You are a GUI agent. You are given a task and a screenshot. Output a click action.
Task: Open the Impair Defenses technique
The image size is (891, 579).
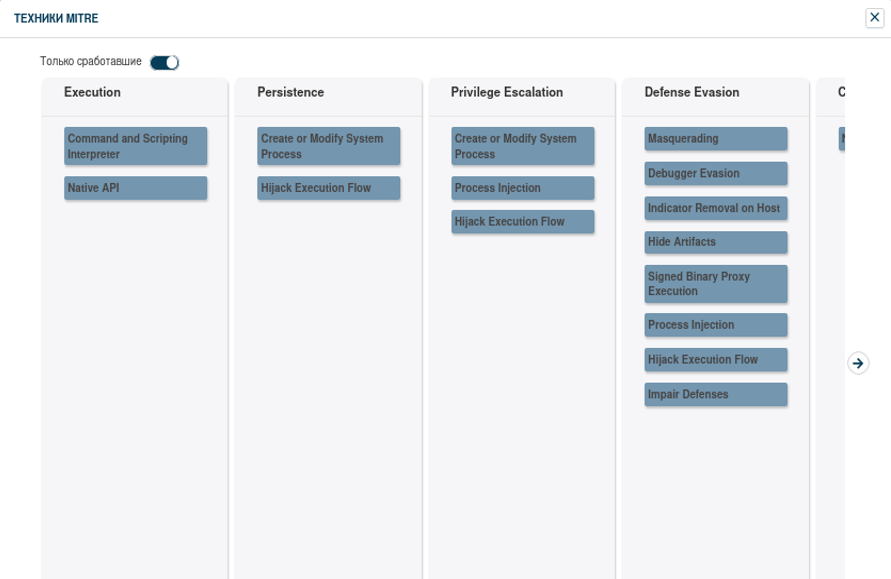pyautogui.click(x=715, y=394)
